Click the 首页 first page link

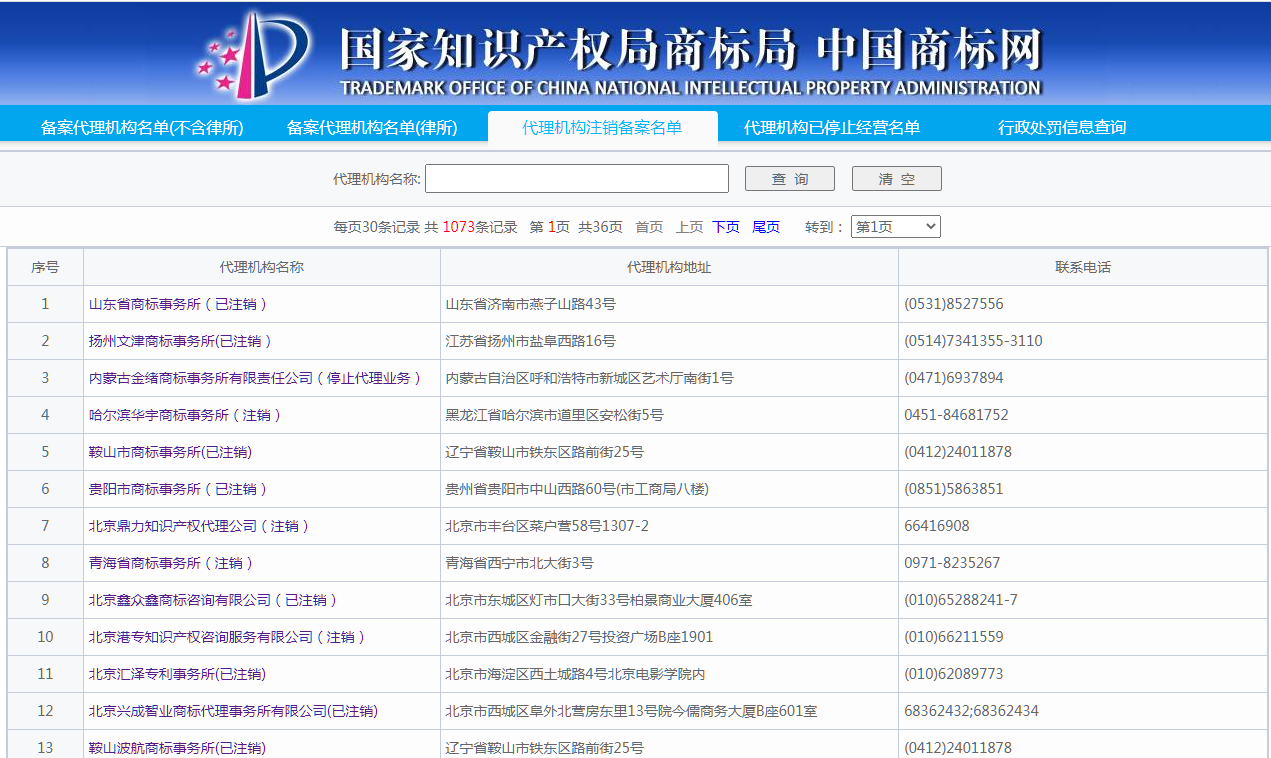coord(649,227)
